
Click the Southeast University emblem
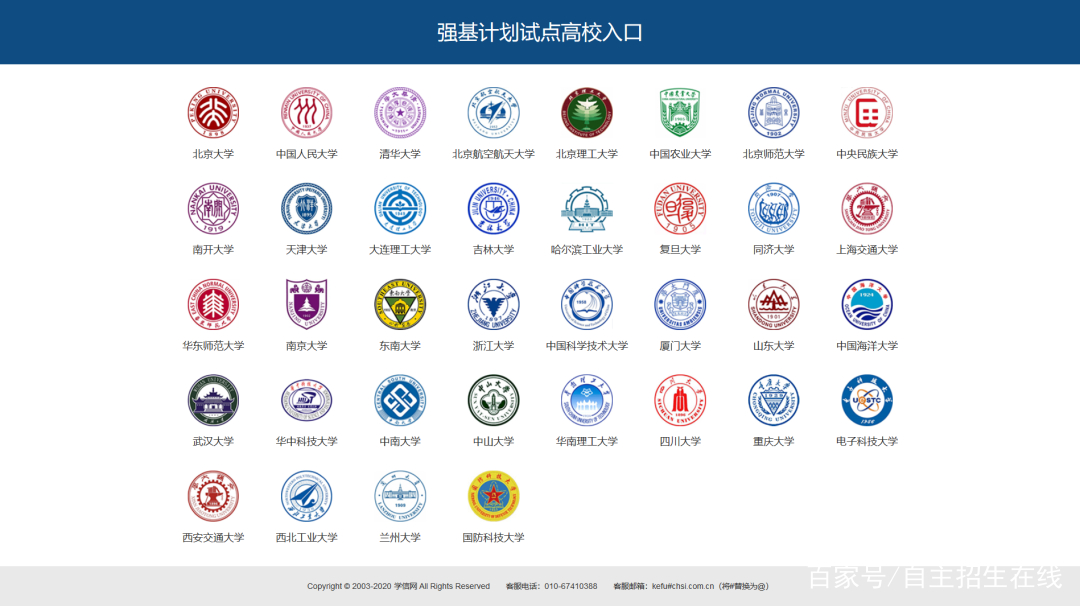coord(400,304)
